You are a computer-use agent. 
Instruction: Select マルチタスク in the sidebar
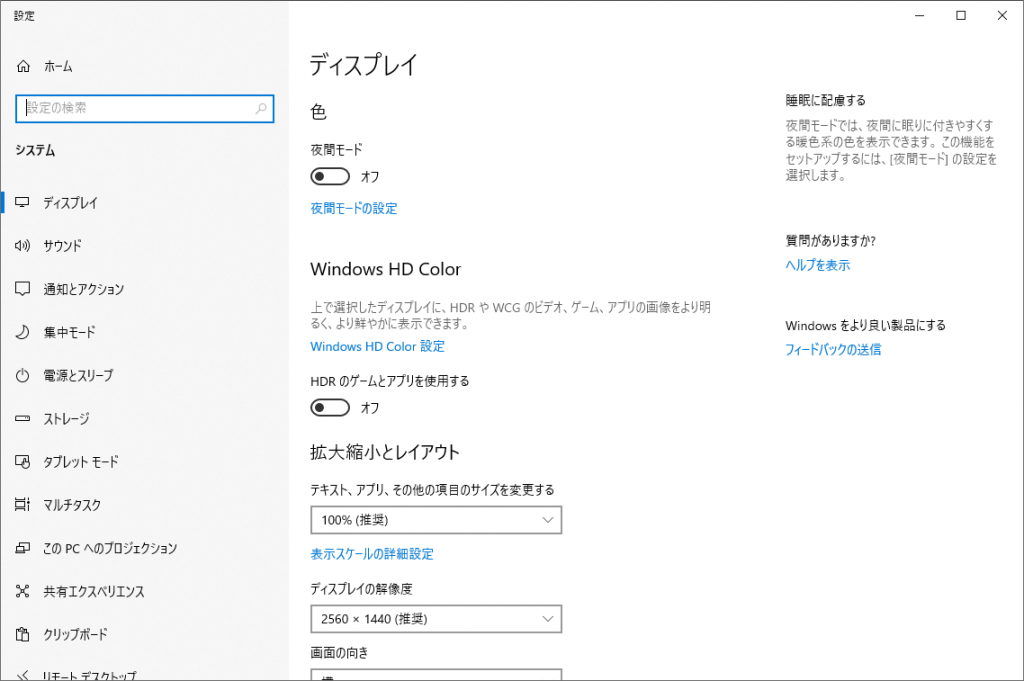point(72,505)
